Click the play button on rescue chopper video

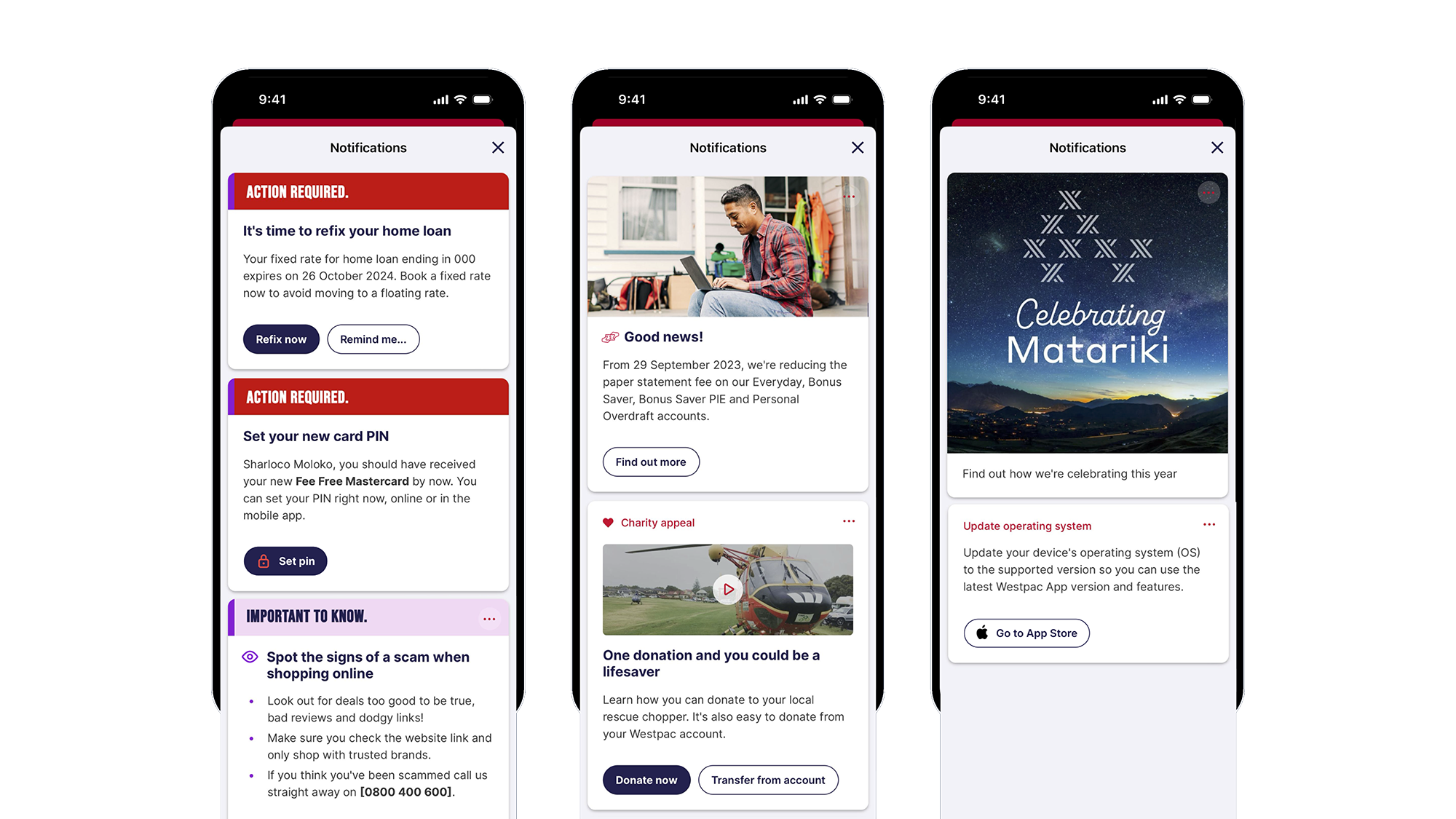coord(727,590)
